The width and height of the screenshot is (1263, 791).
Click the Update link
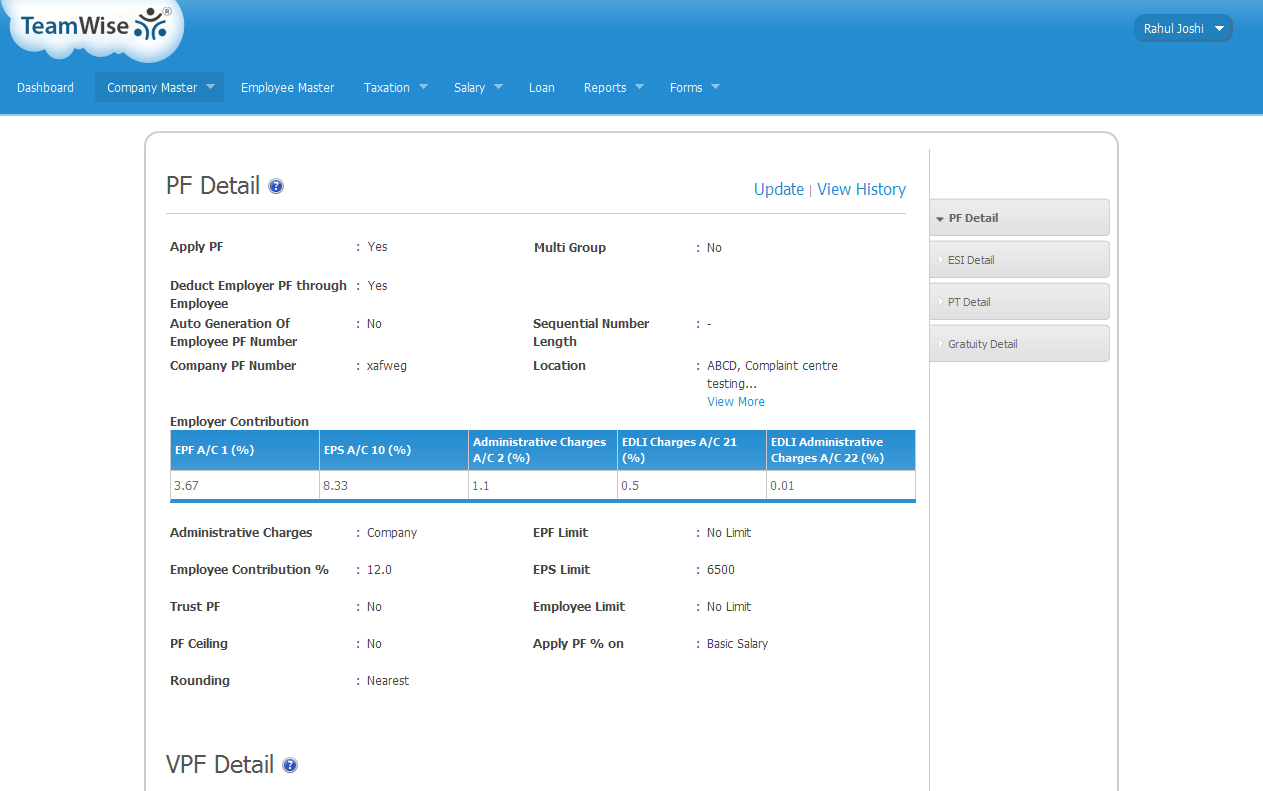[778, 189]
